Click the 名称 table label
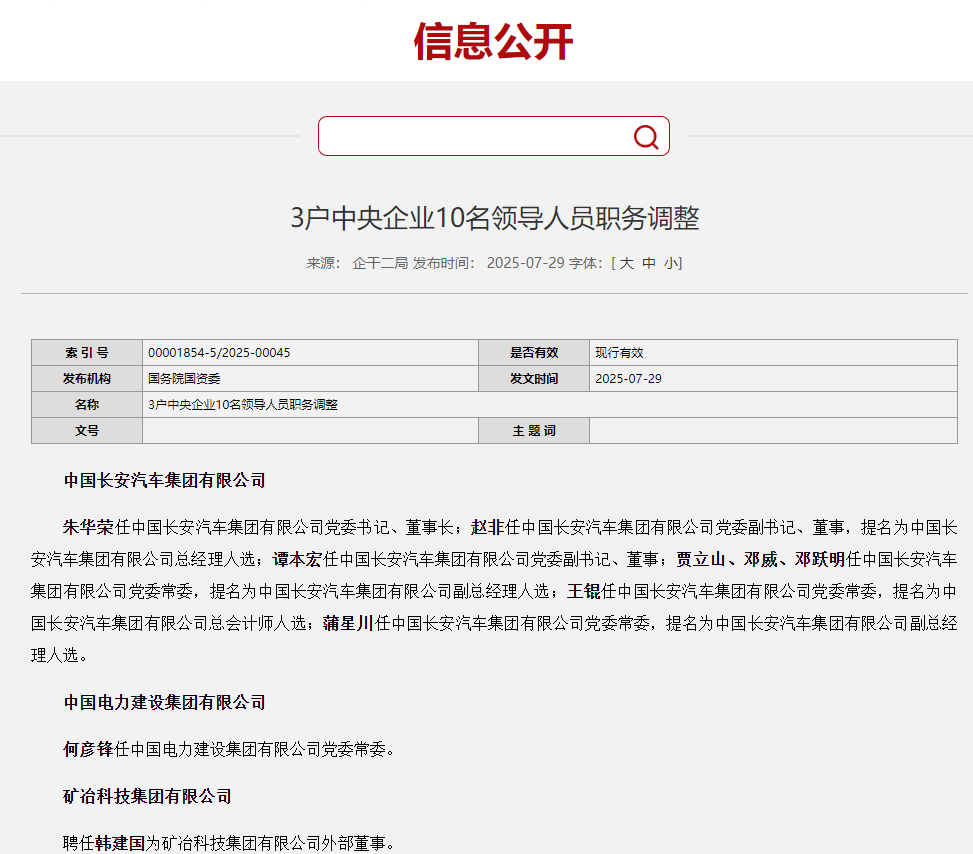This screenshot has height=854, width=973. click(x=87, y=405)
